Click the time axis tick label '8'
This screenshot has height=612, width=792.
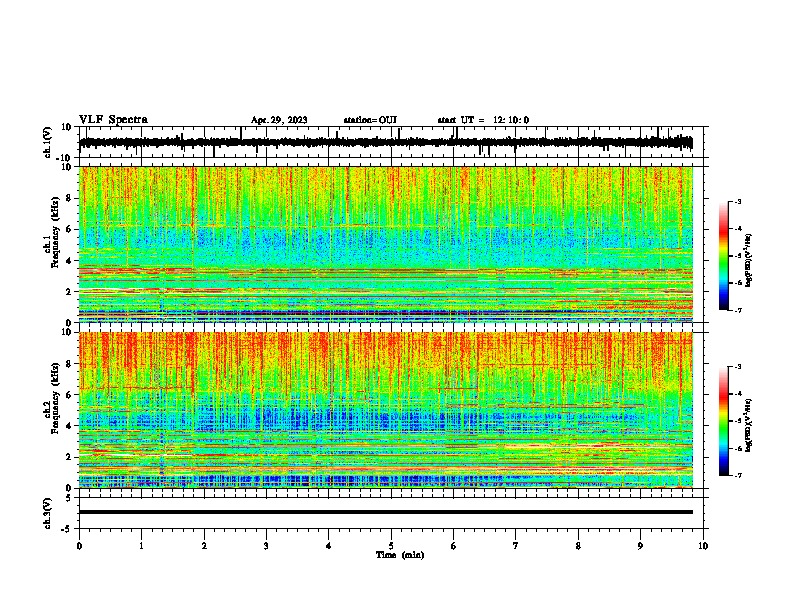[x=578, y=546]
